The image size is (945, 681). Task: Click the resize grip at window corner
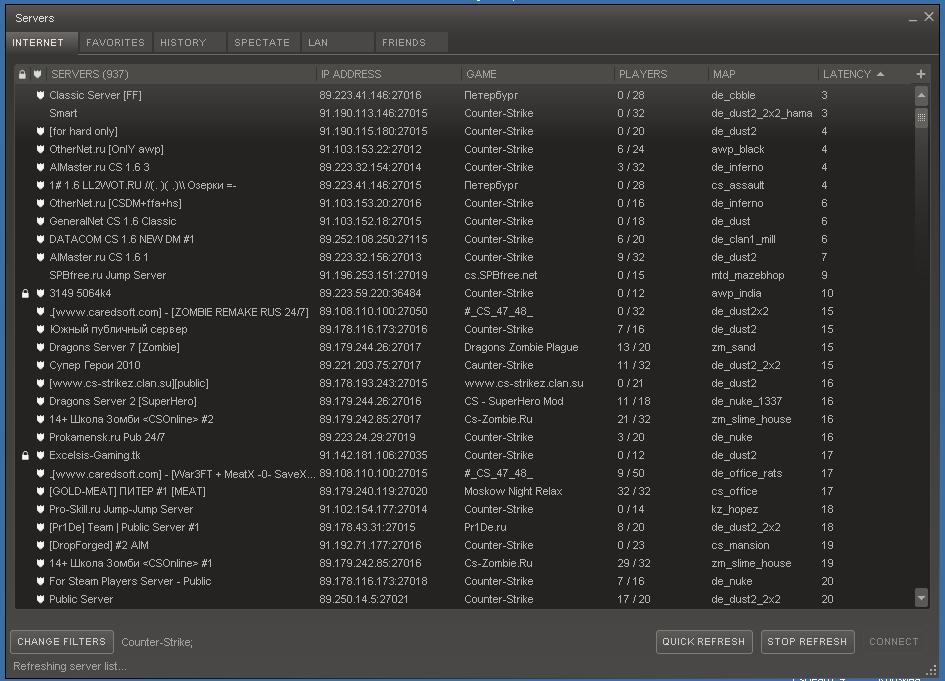pos(932,670)
